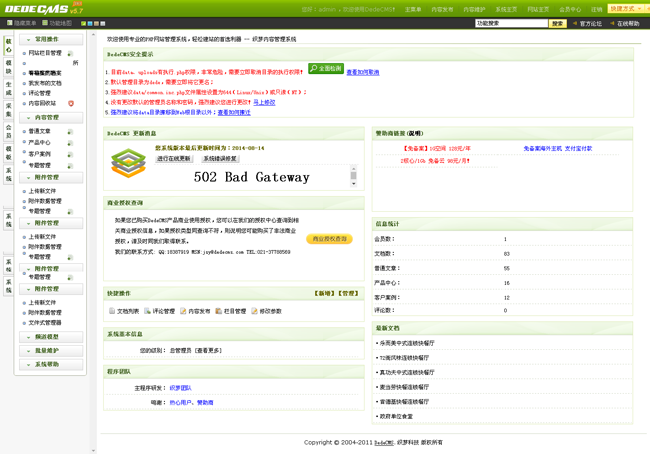The width and height of the screenshot is (650, 454).
Task: Open 会员中心 in the top navigation
Action: point(570,9)
